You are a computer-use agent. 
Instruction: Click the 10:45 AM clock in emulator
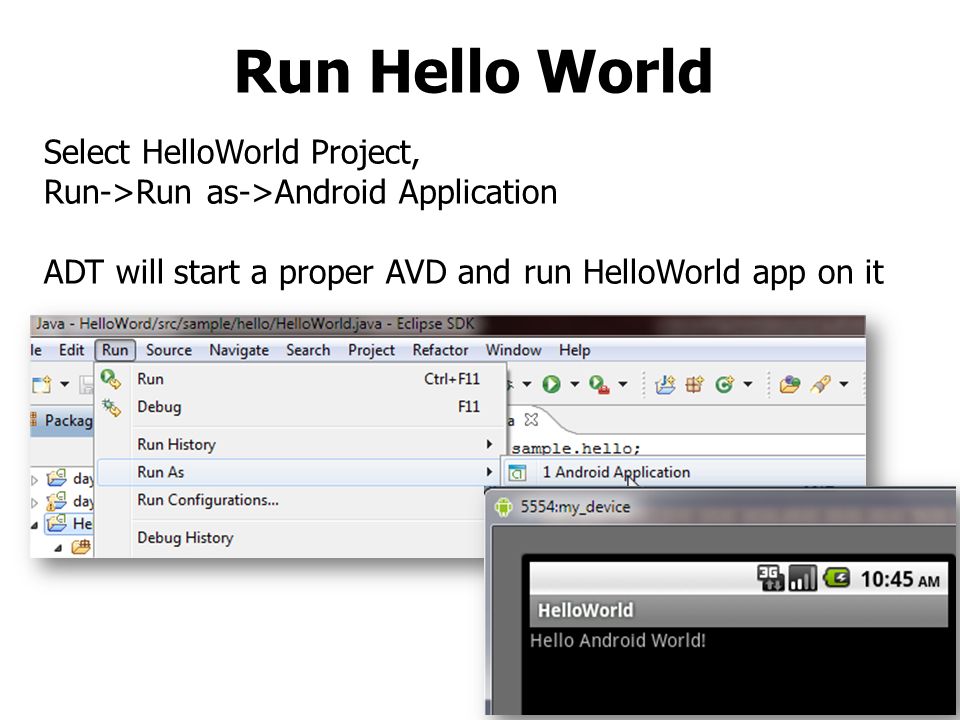pyautogui.click(x=900, y=579)
